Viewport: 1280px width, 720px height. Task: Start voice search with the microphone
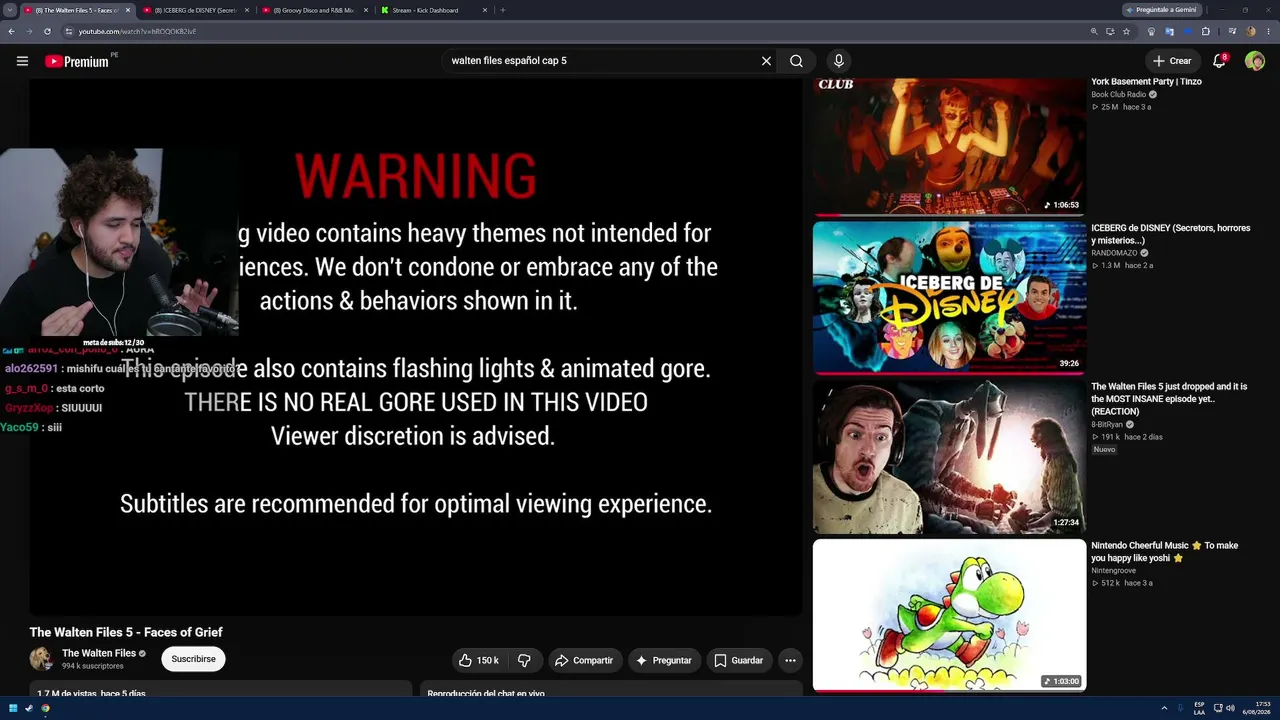[839, 61]
